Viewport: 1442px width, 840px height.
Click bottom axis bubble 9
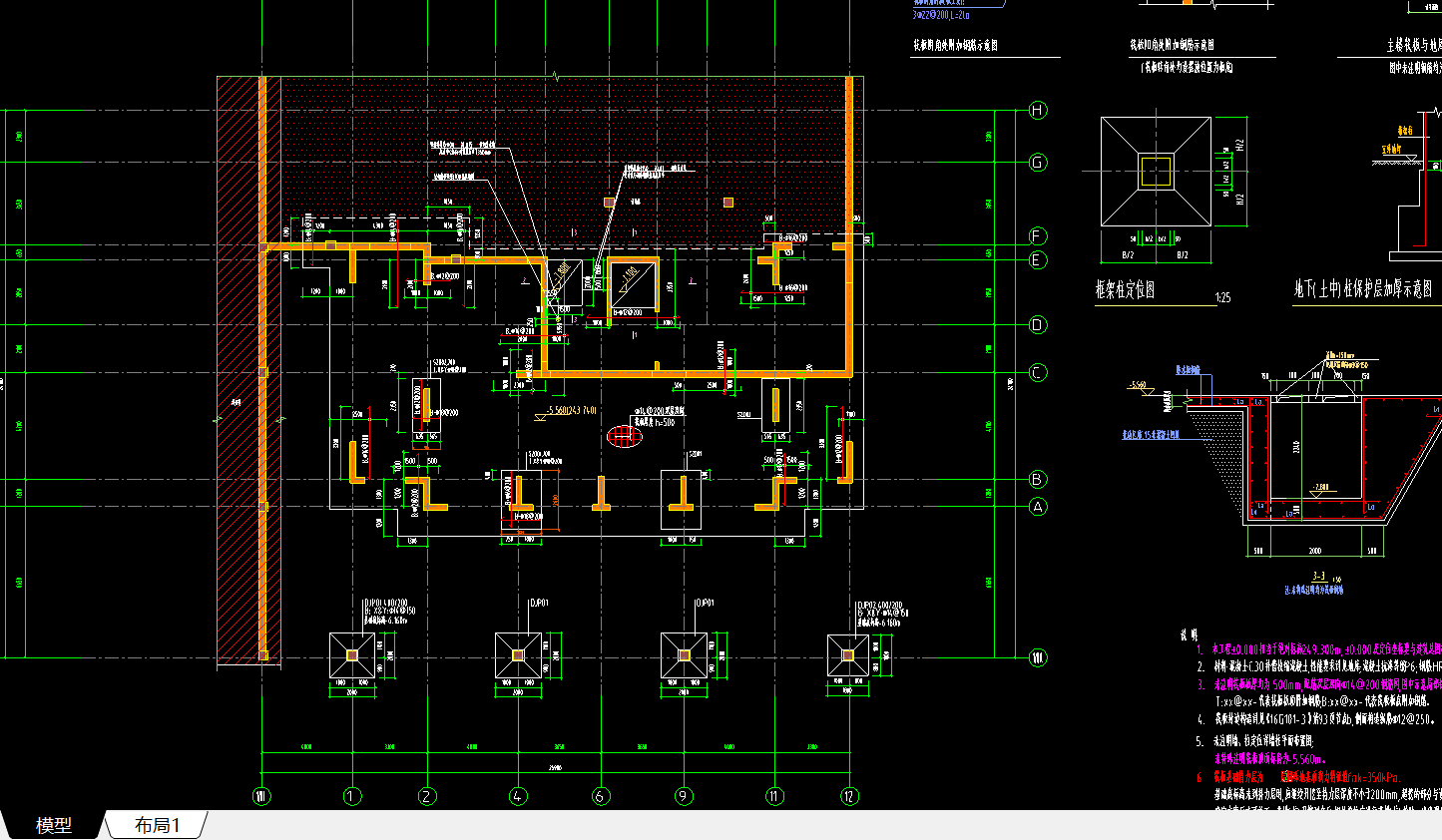(684, 796)
